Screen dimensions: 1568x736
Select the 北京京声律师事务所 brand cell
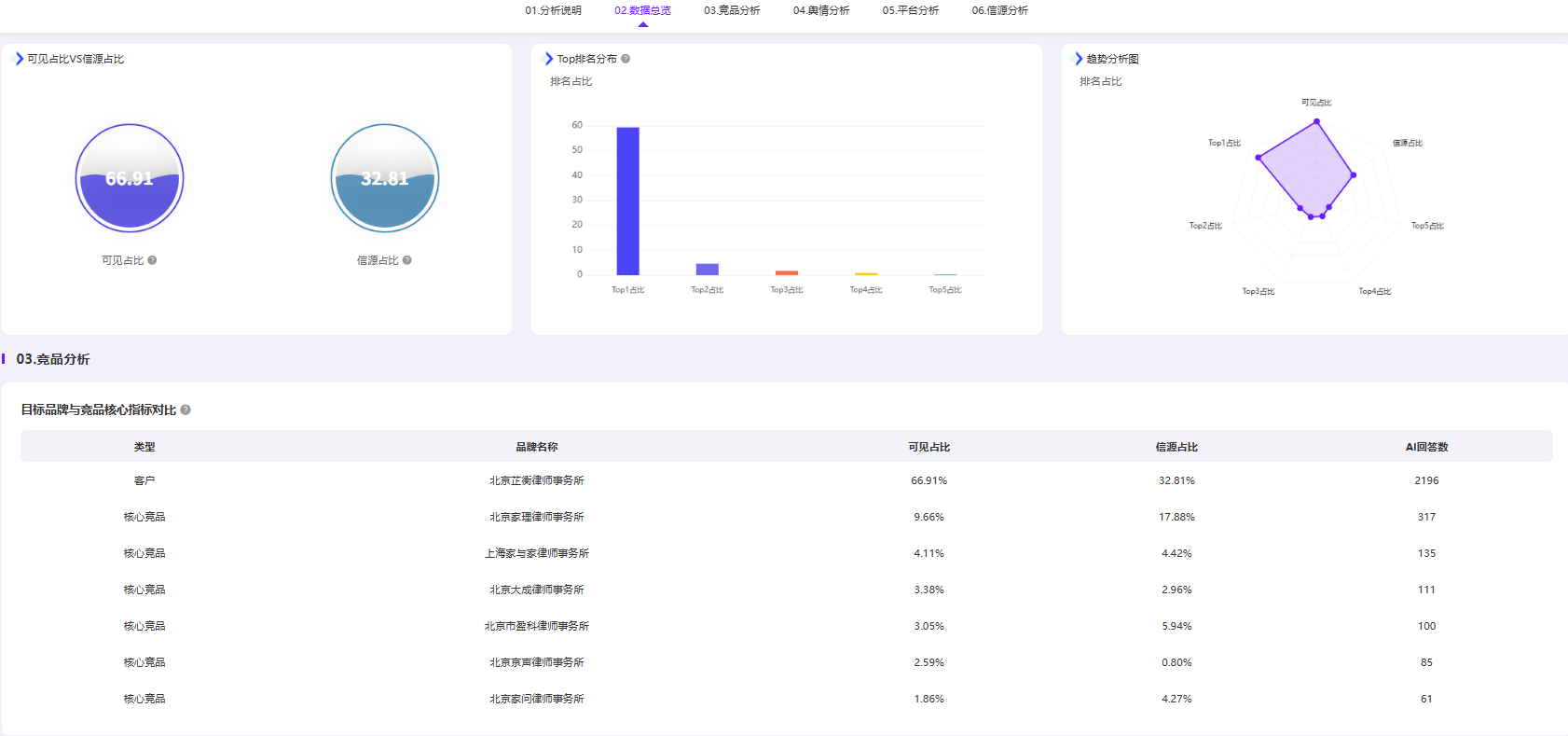click(537, 662)
